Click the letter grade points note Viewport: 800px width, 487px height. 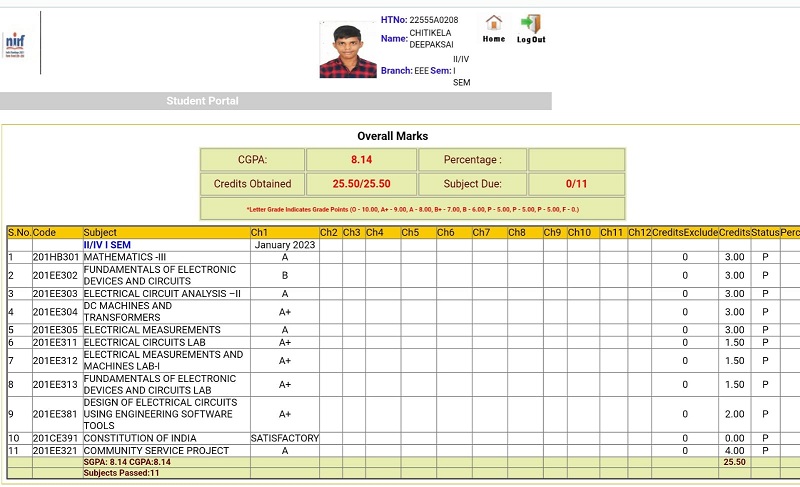pos(412,209)
